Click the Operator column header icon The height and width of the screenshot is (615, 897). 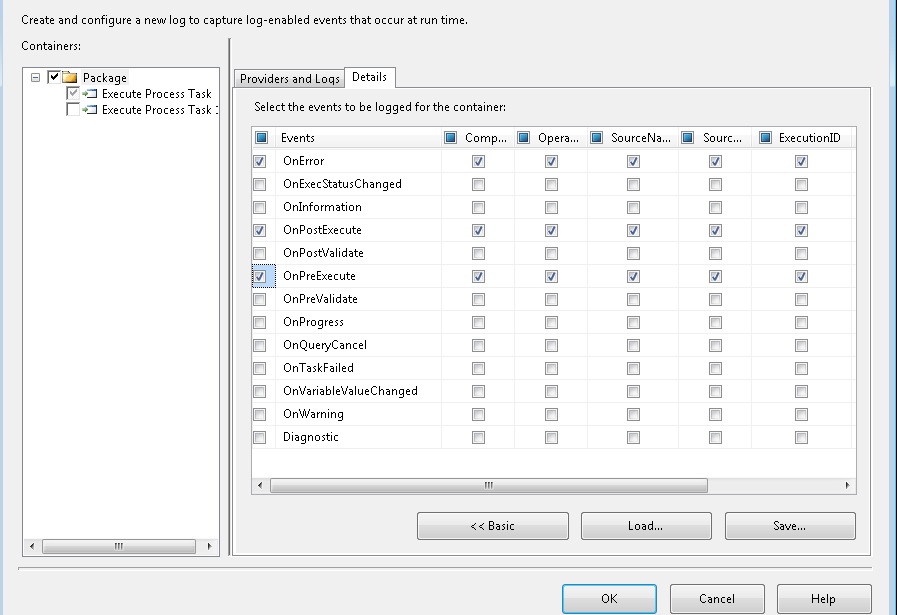pos(523,138)
